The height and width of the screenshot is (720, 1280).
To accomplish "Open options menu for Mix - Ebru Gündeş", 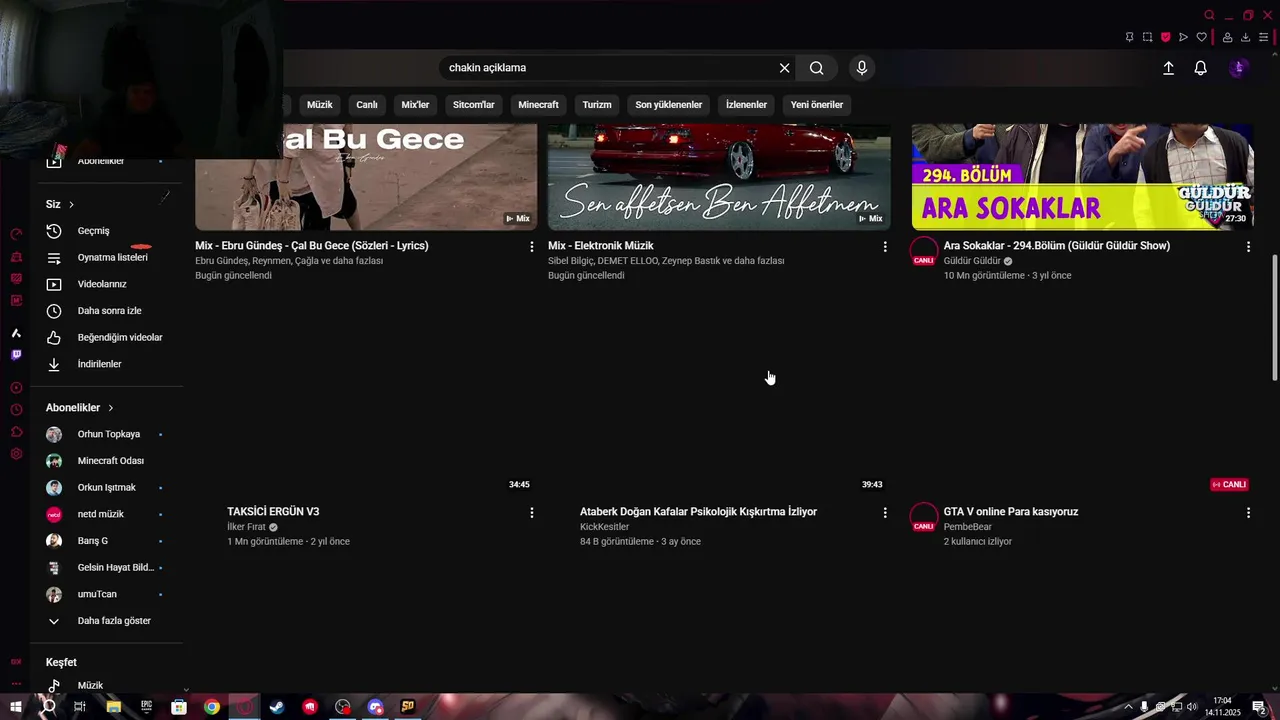I will [x=531, y=246].
